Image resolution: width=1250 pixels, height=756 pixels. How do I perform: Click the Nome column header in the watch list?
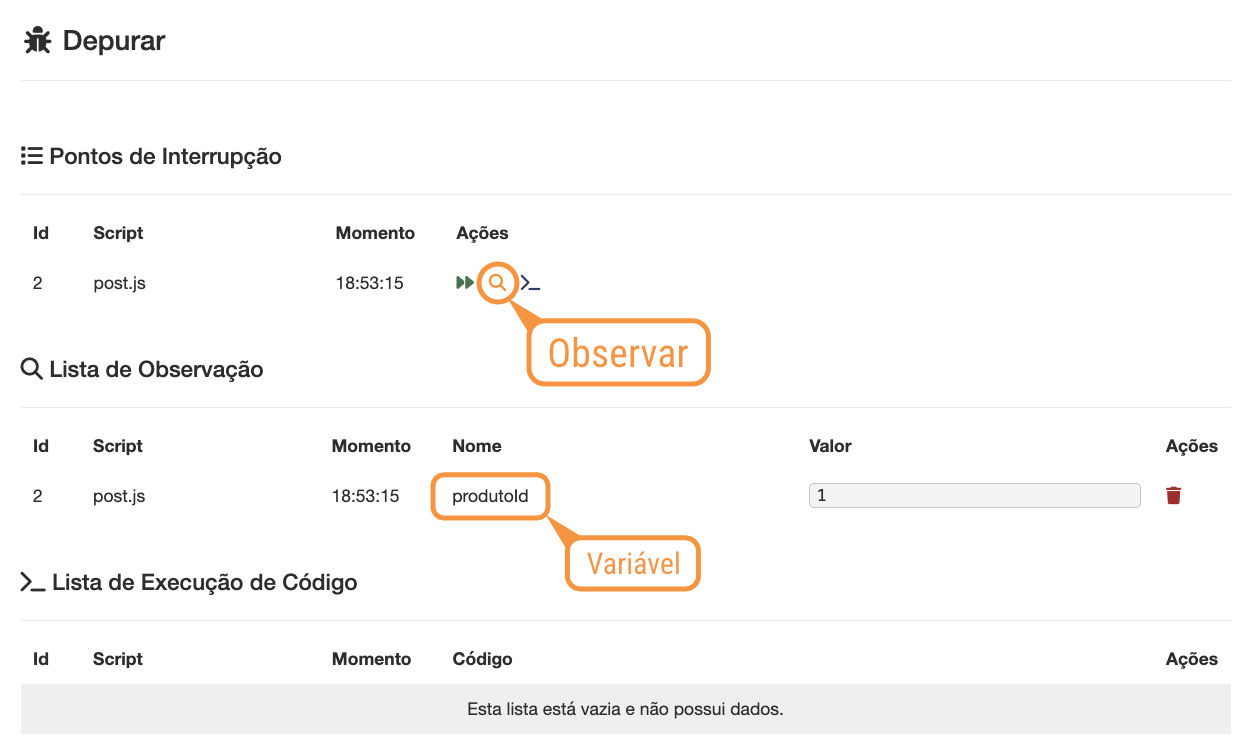[477, 446]
